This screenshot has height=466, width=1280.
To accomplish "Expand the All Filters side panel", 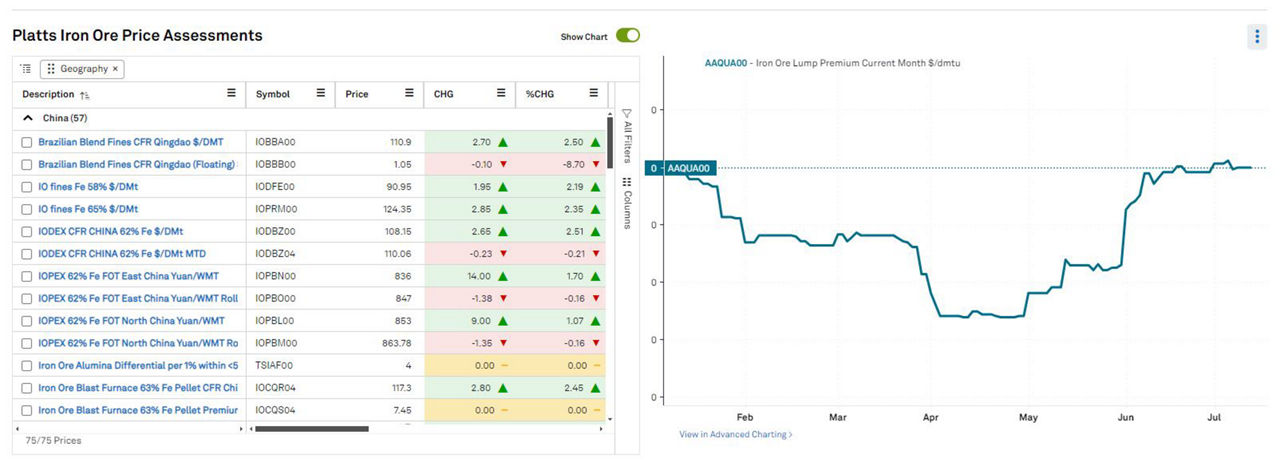I will point(627,135).
